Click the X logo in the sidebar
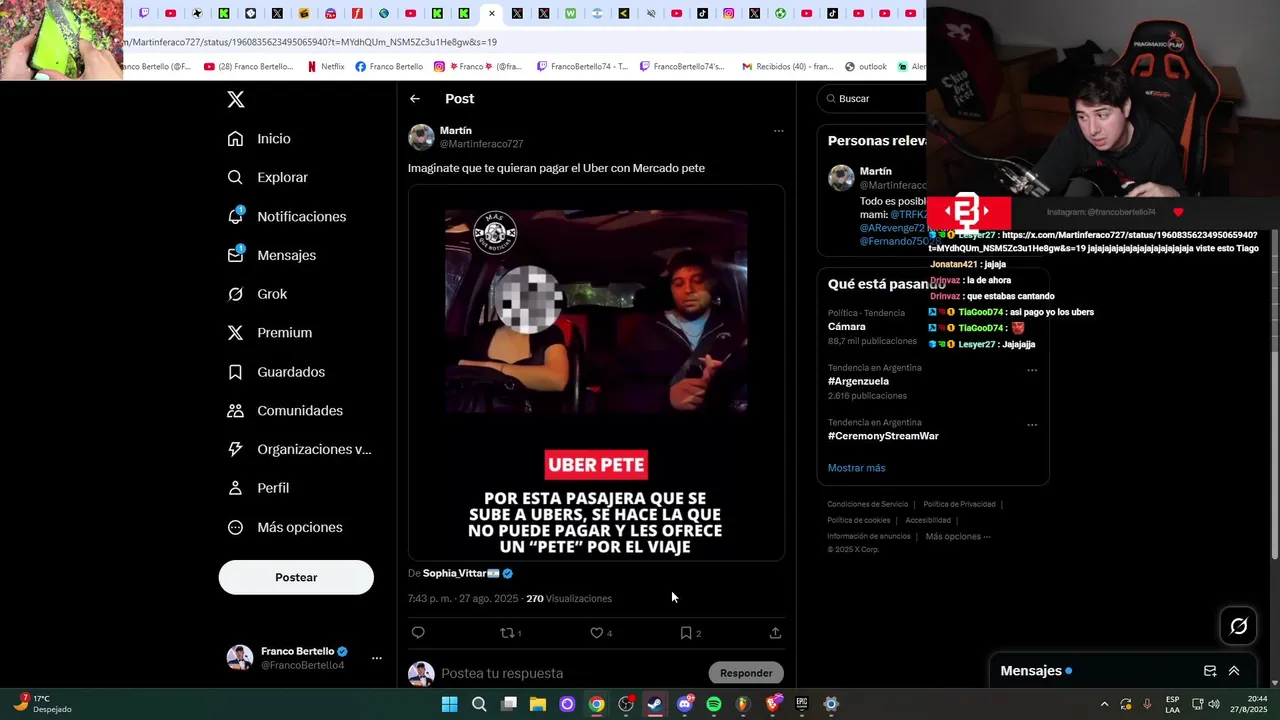 coord(235,99)
